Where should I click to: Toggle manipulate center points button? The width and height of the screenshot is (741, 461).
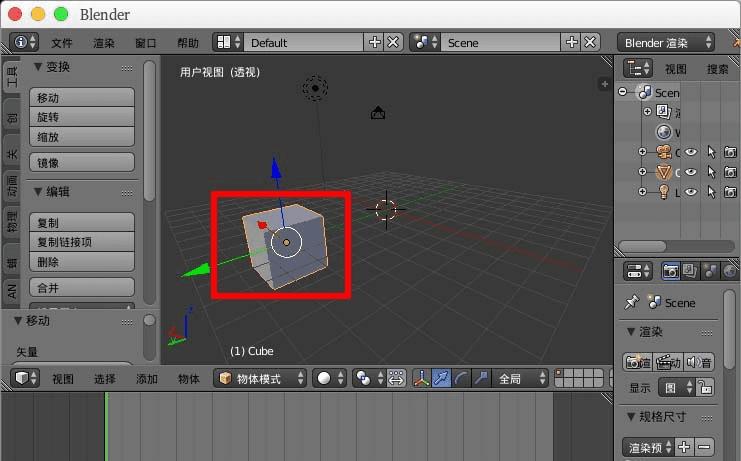click(x=396, y=378)
